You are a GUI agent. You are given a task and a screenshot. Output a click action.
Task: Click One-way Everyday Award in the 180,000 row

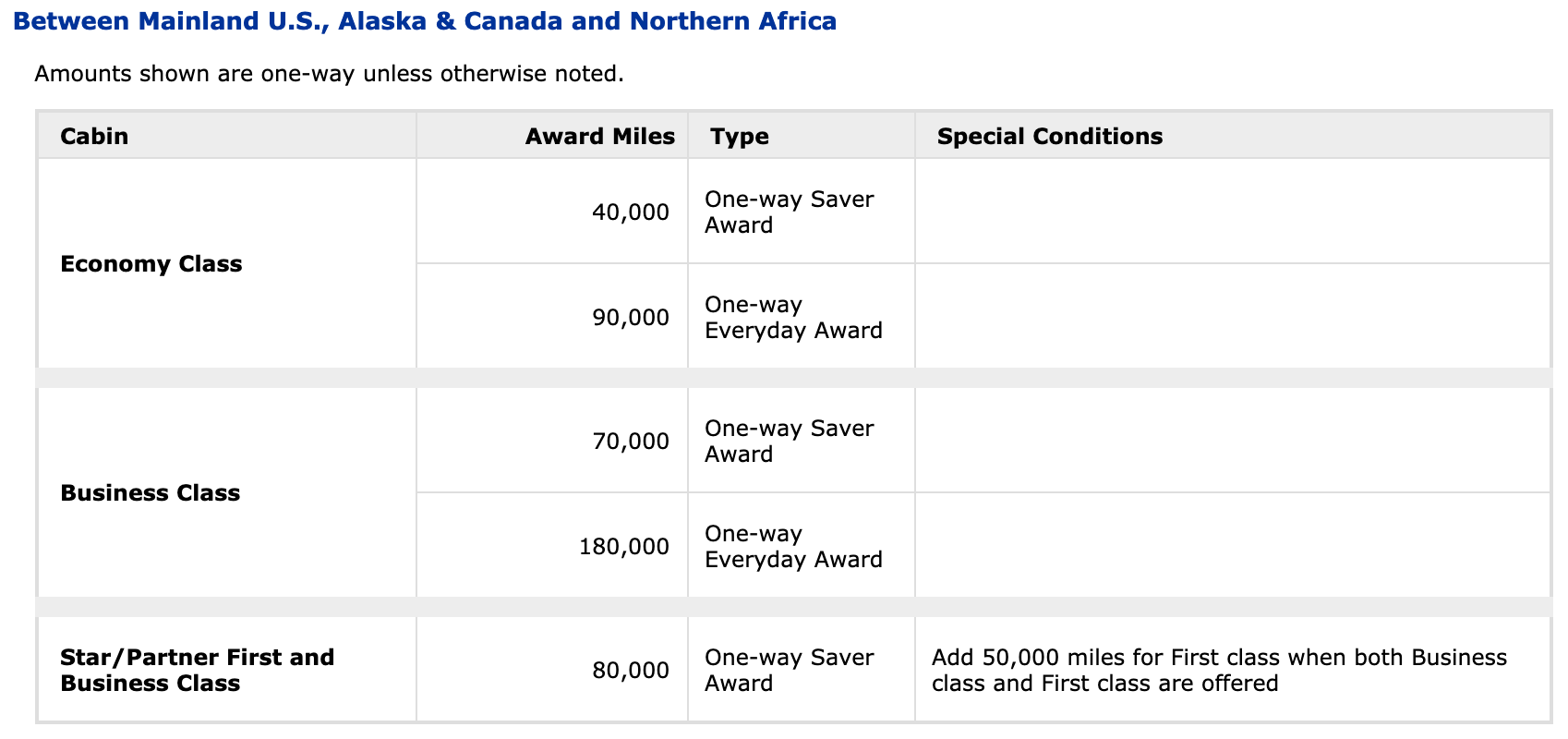792,547
